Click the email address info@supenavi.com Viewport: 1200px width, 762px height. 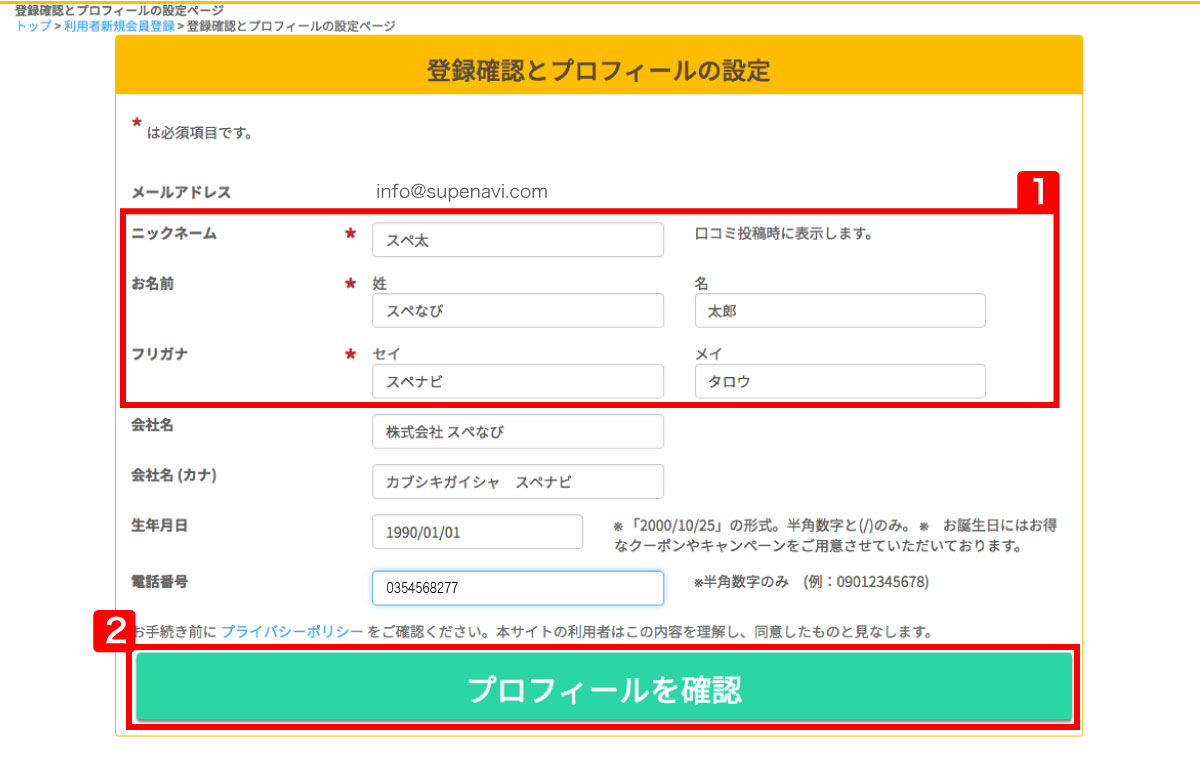(x=461, y=191)
